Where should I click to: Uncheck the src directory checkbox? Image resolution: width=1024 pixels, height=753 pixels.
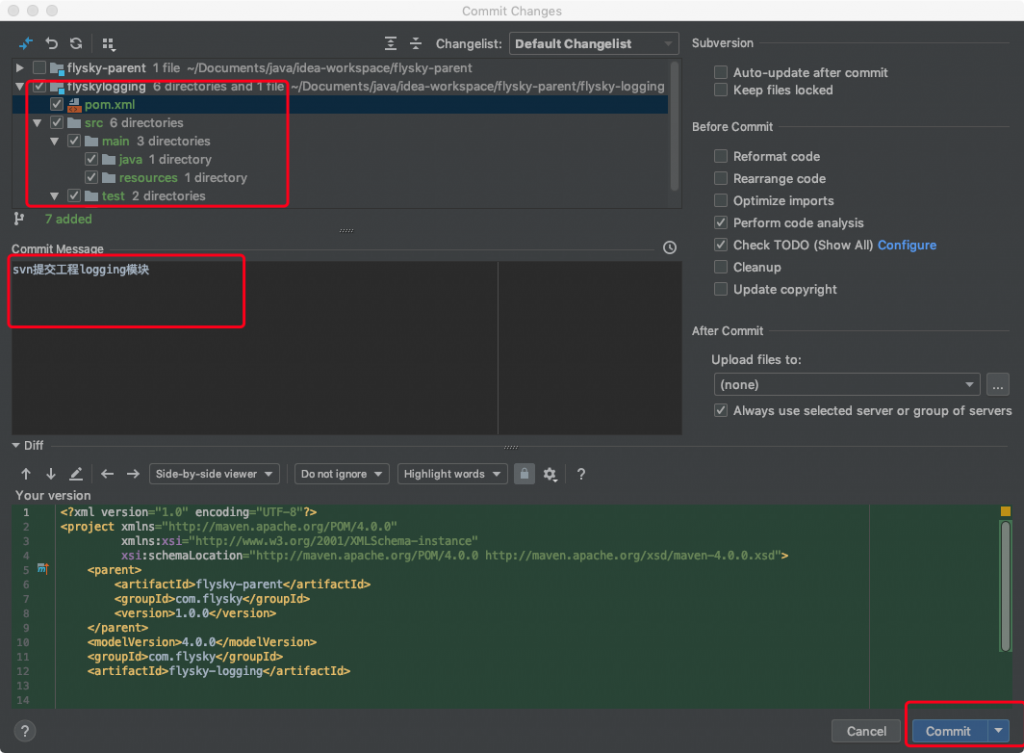[57, 123]
